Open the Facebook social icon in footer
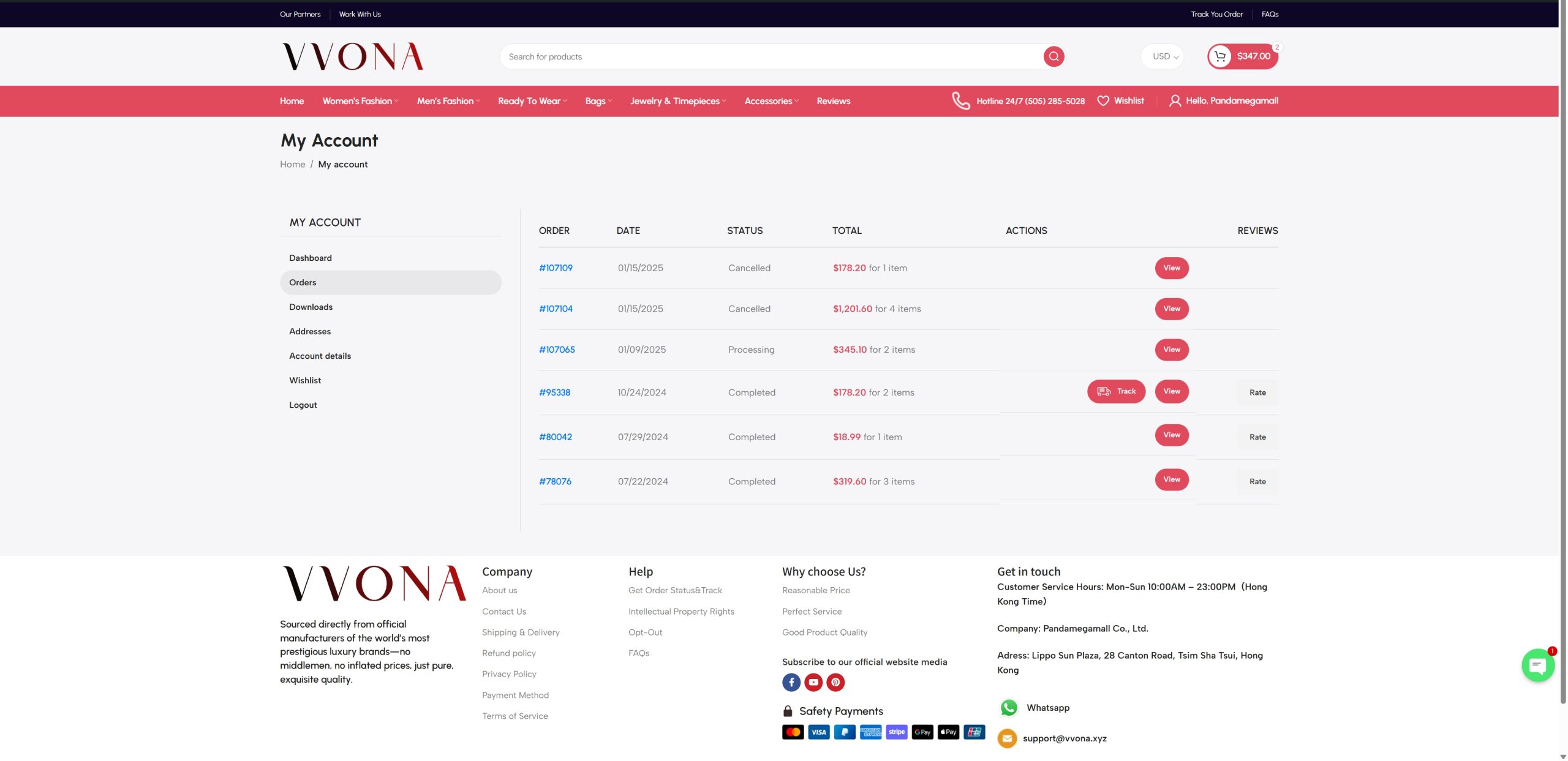 click(x=791, y=682)
